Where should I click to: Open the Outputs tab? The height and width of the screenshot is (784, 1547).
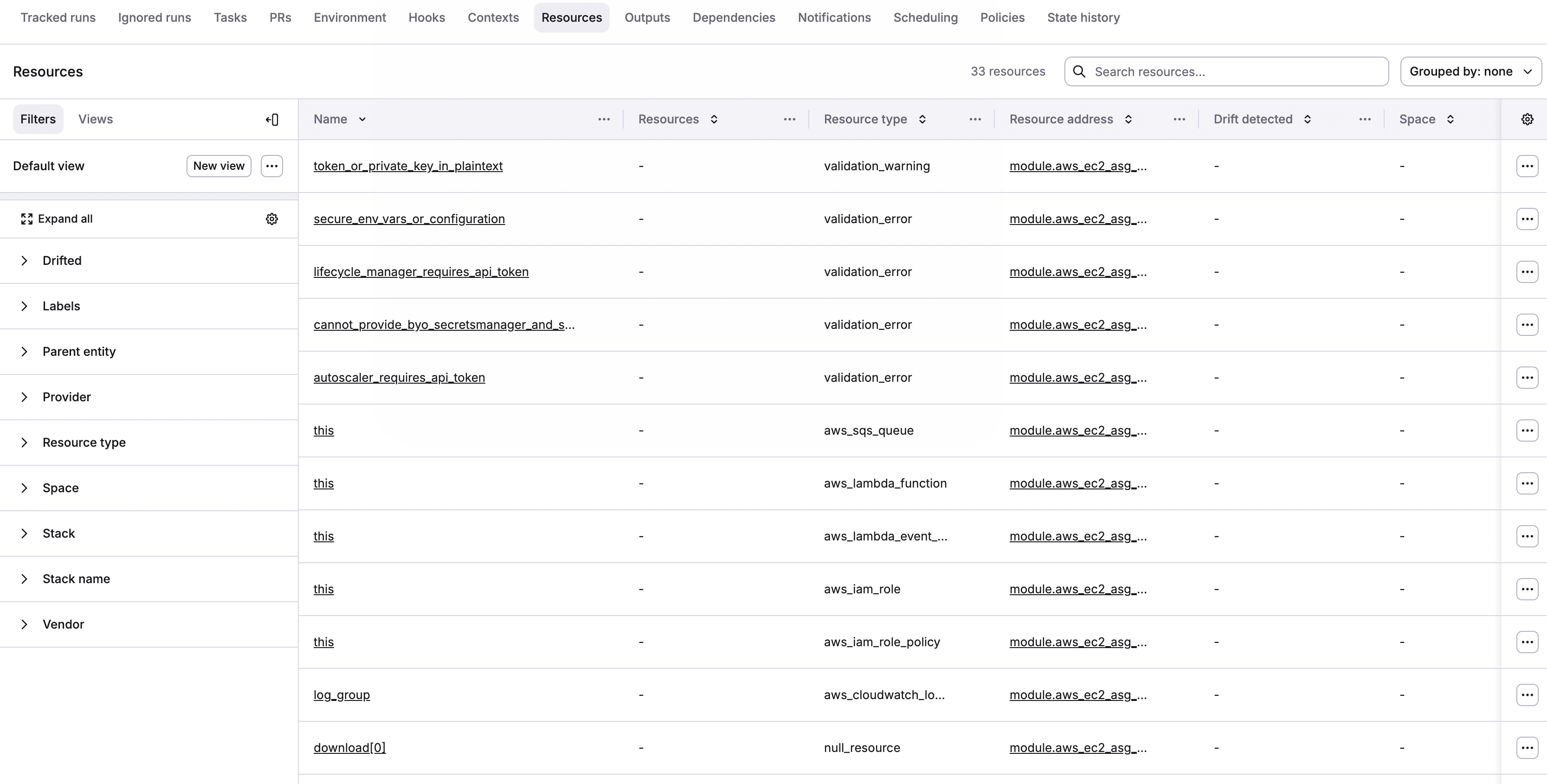click(x=647, y=18)
